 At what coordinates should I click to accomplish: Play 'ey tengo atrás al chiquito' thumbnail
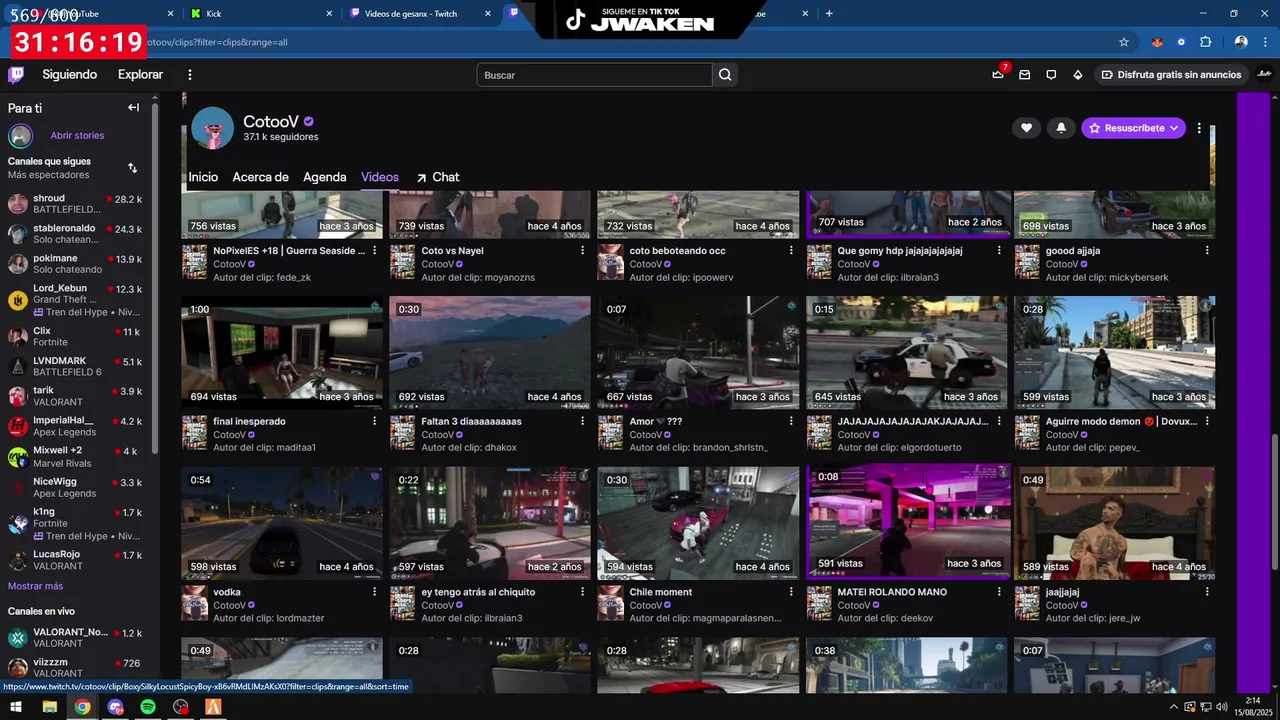point(489,523)
